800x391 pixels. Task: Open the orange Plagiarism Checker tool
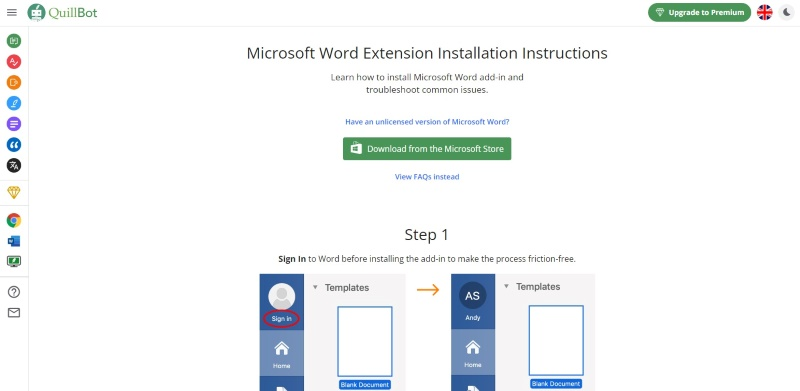(x=14, y=82)
